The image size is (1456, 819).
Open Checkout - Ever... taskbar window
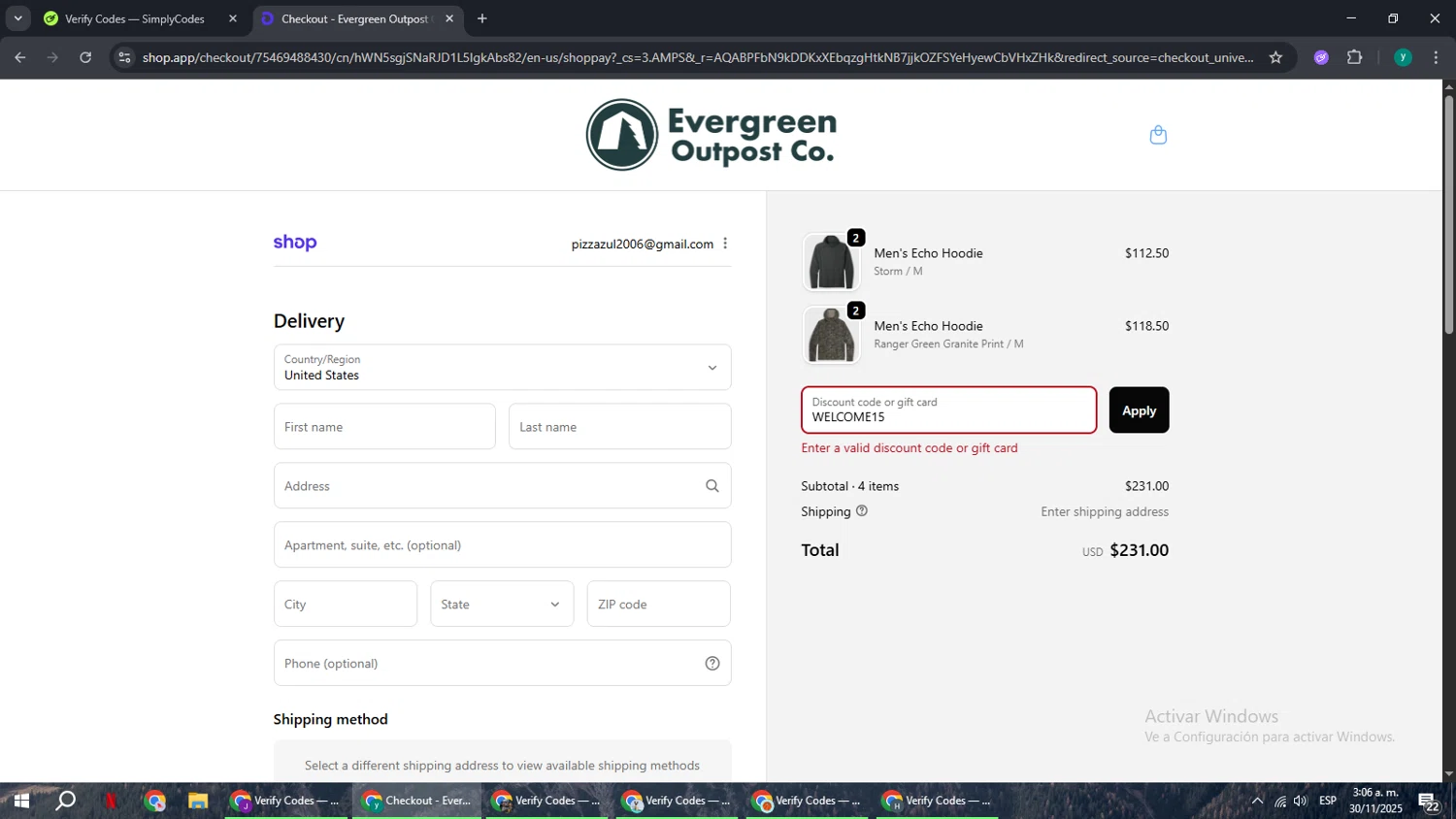(416, 801)
